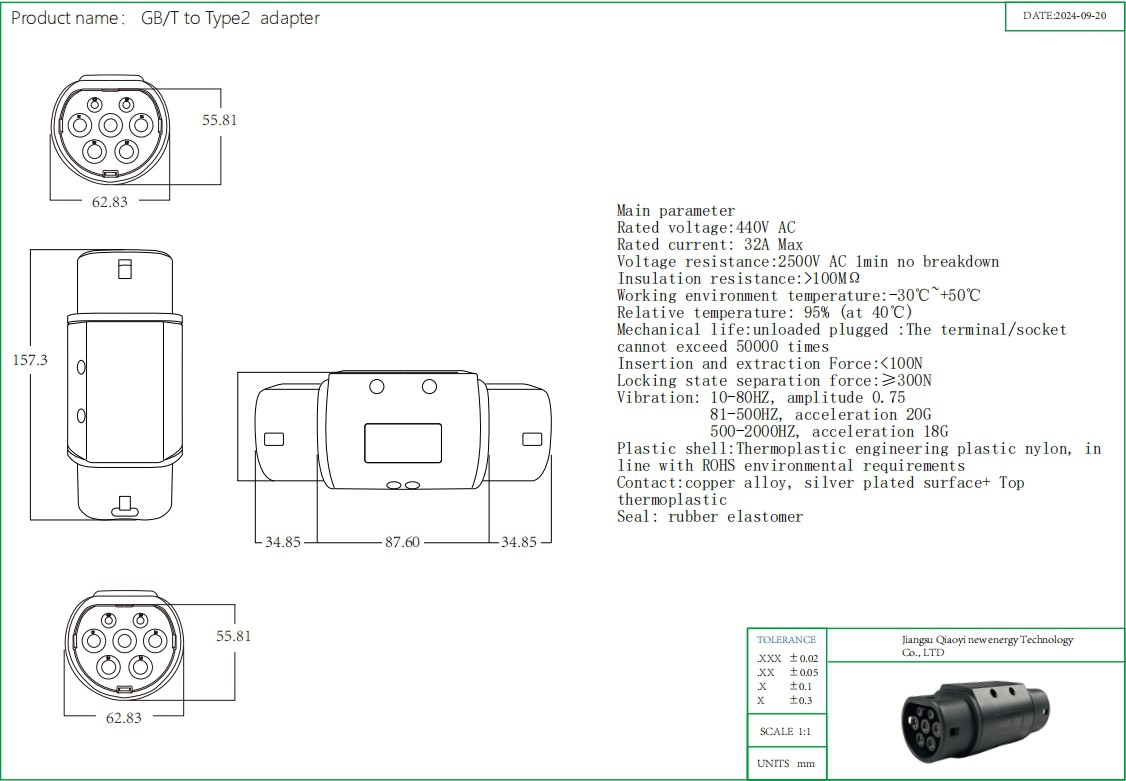Select the bottom connector face view drawing

click(x=124, y=650)
